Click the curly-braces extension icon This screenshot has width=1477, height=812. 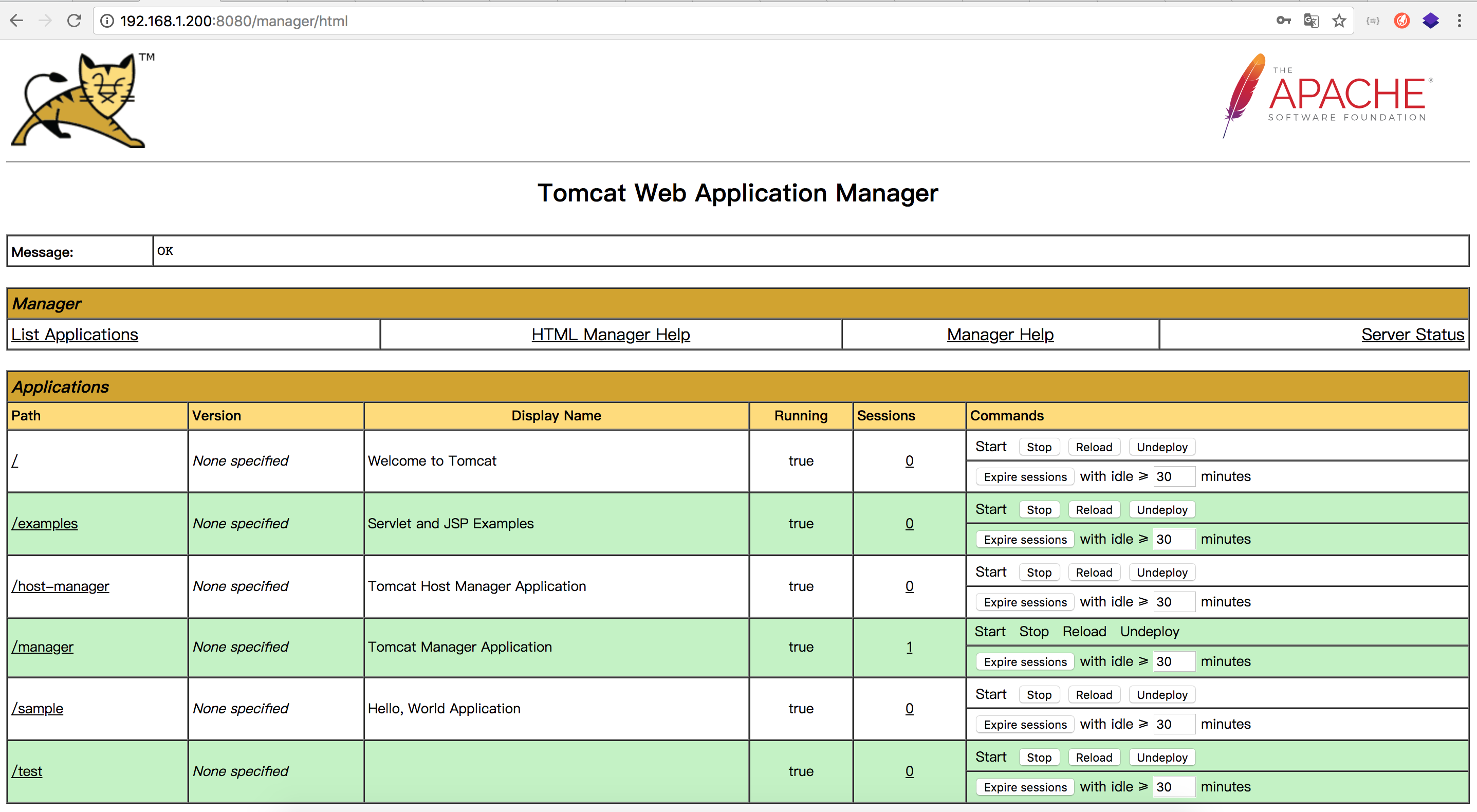[x=1373, y=21]
